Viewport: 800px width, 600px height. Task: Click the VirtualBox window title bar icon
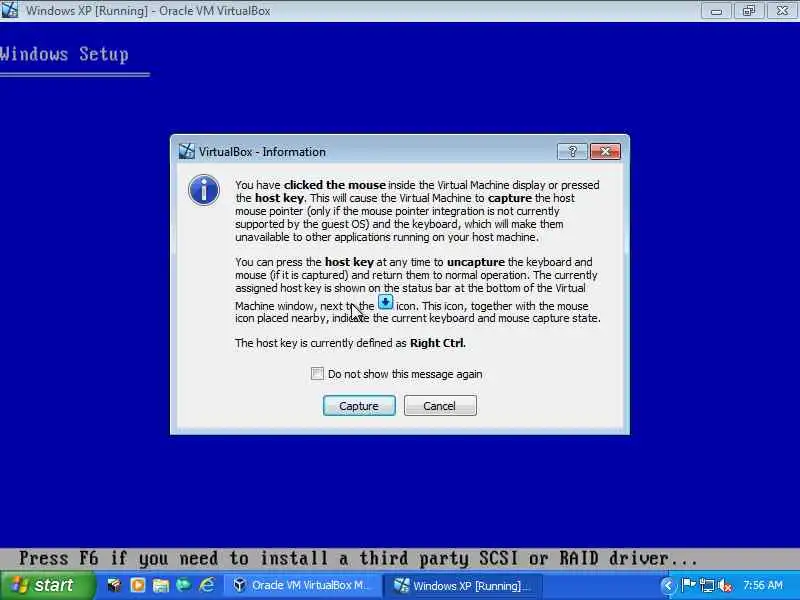(9, 10)
